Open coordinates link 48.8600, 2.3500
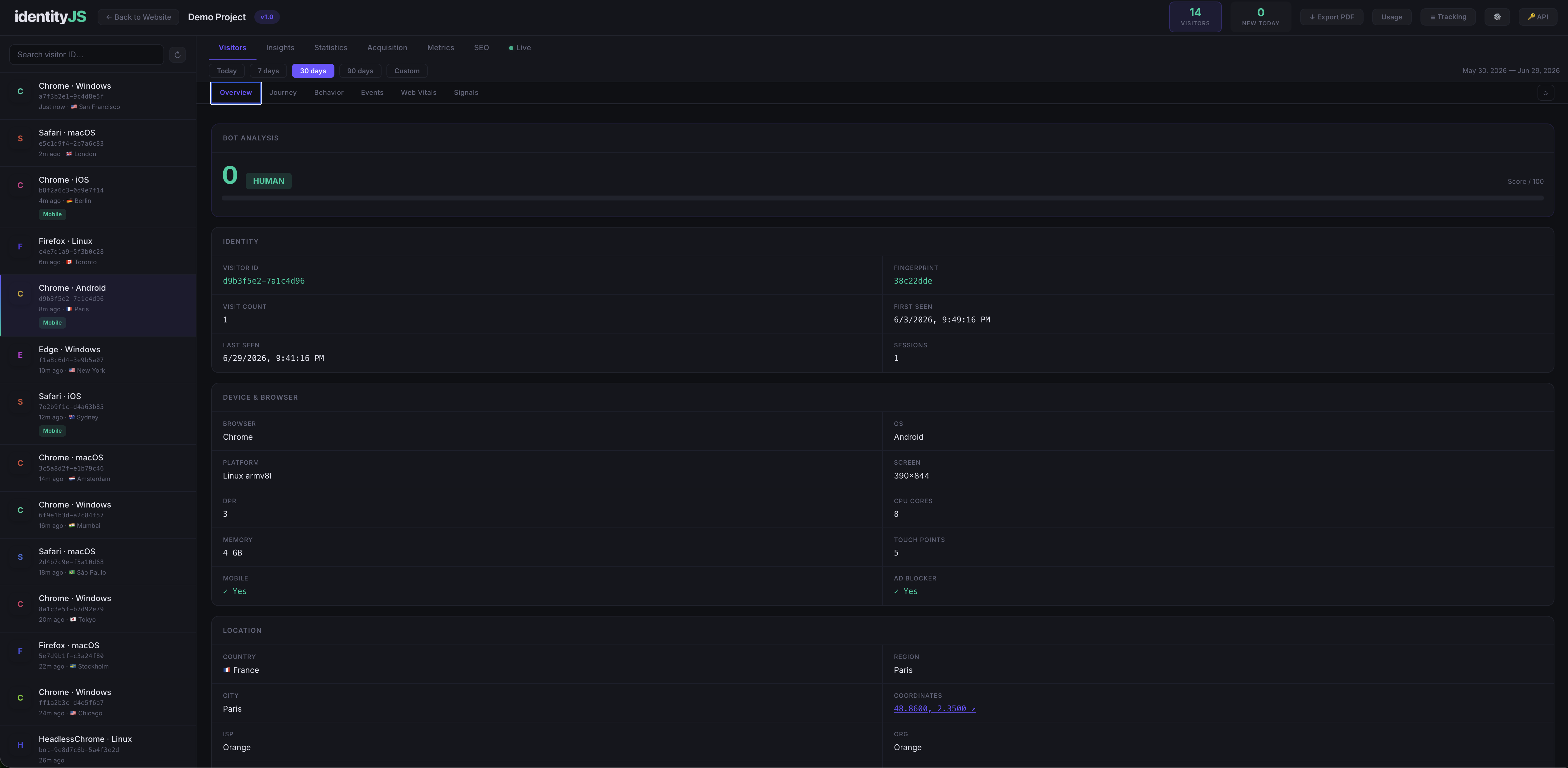 (x=934, y=708)
